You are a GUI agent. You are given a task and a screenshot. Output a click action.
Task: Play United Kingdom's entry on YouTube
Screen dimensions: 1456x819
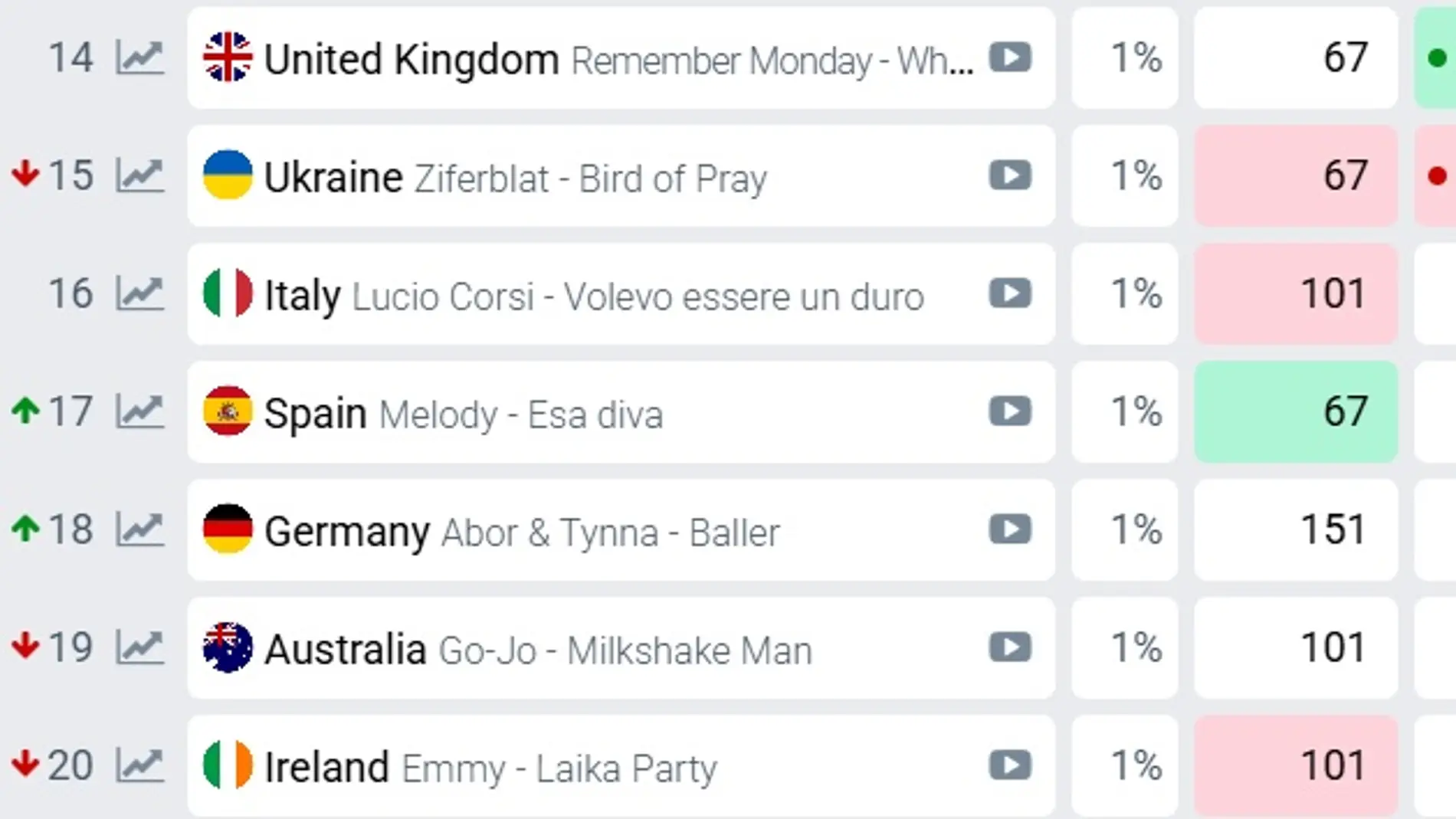pos(1010,57)
